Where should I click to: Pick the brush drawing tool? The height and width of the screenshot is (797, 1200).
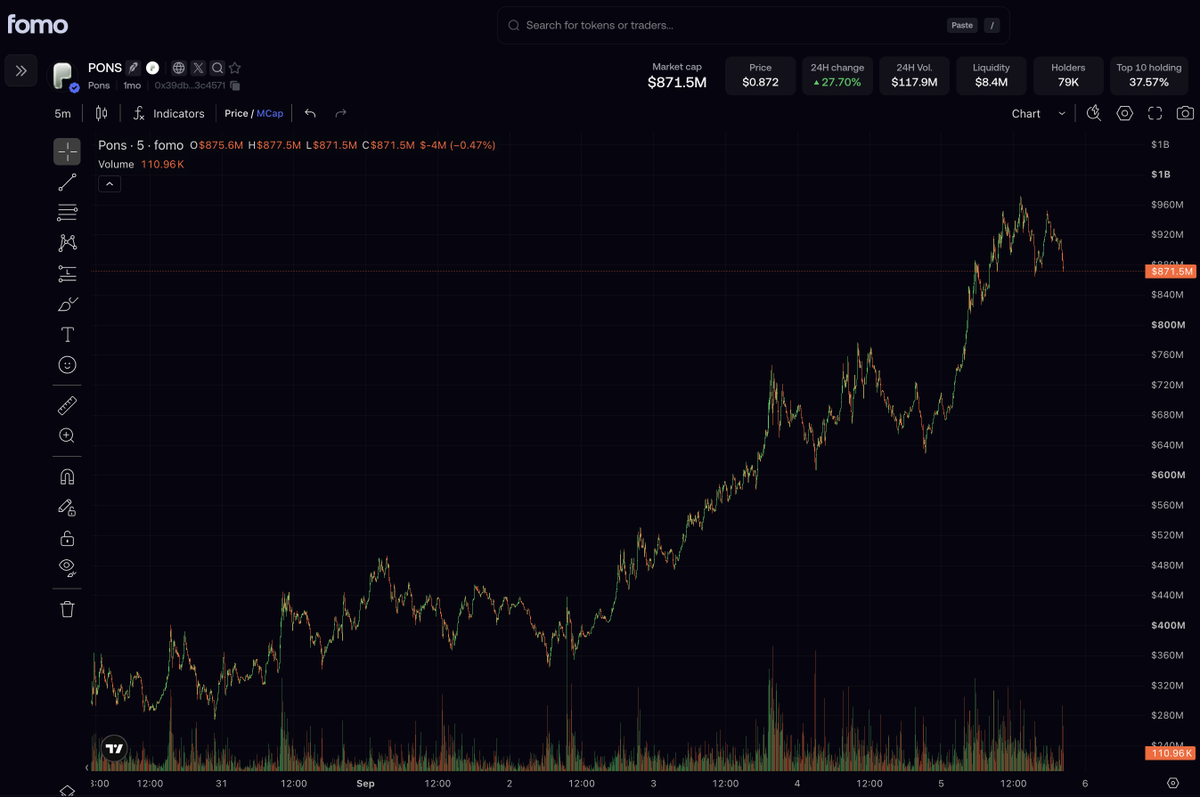(x=67, y=304)
